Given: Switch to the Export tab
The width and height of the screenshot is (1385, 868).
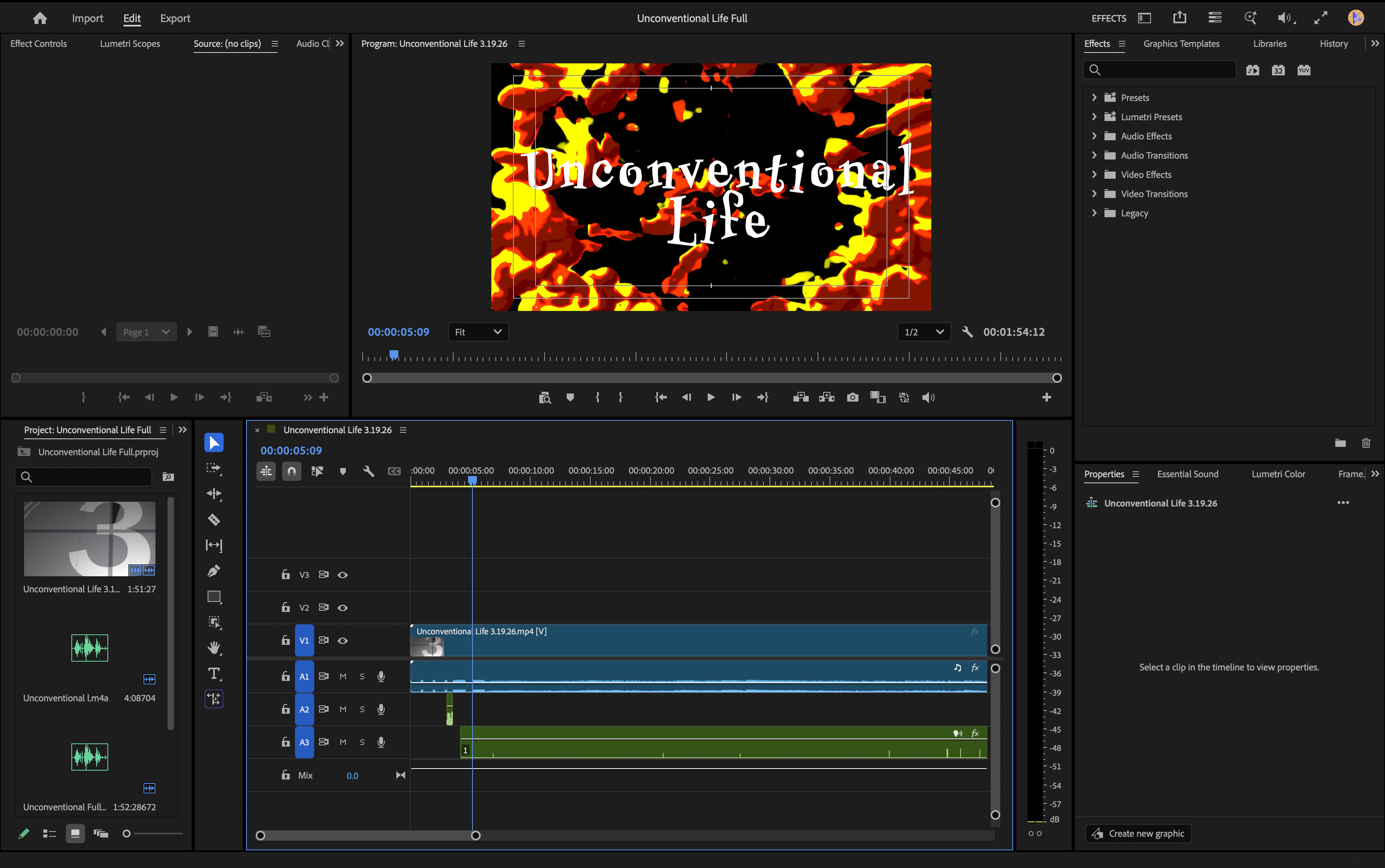Looking at the screenshot, I should tap(175, 18).
